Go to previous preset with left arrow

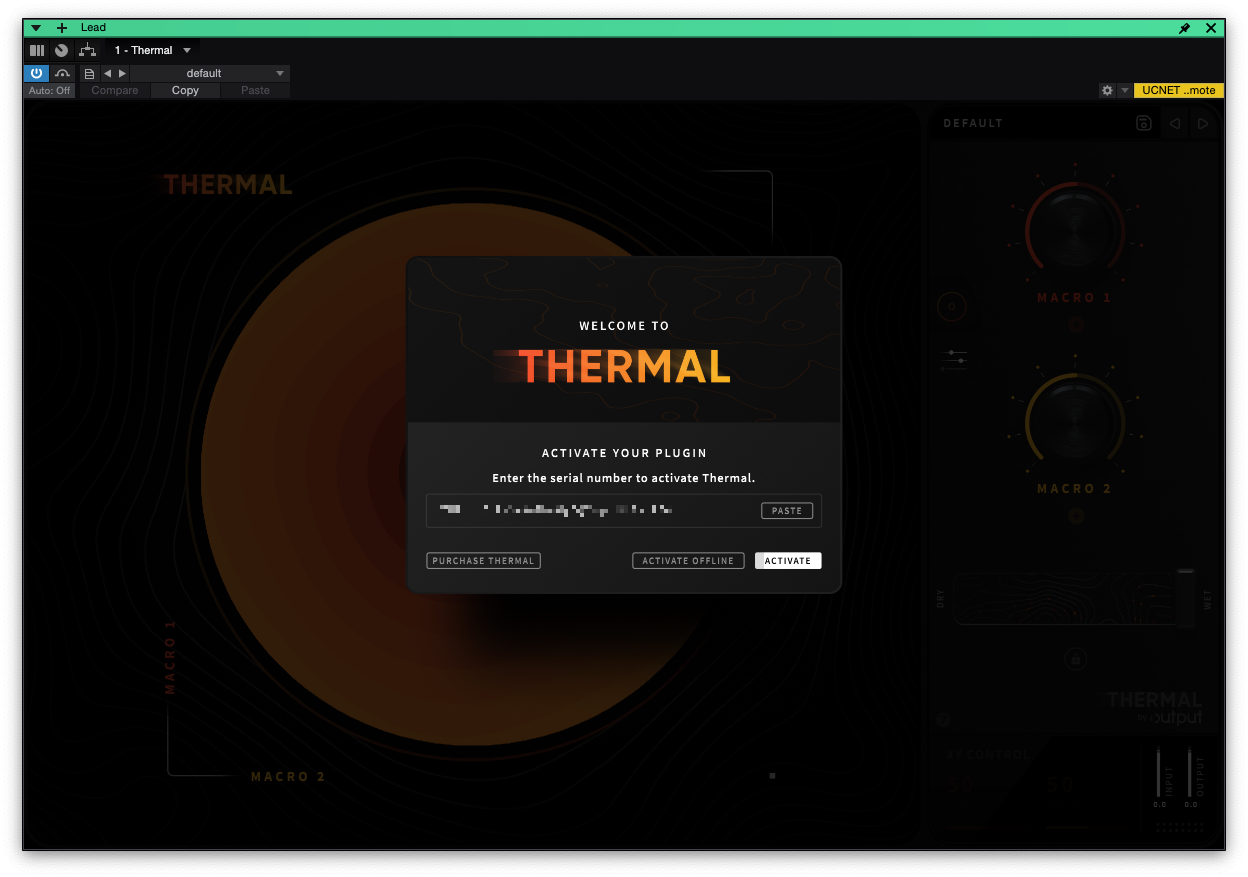tap(108, 73)
